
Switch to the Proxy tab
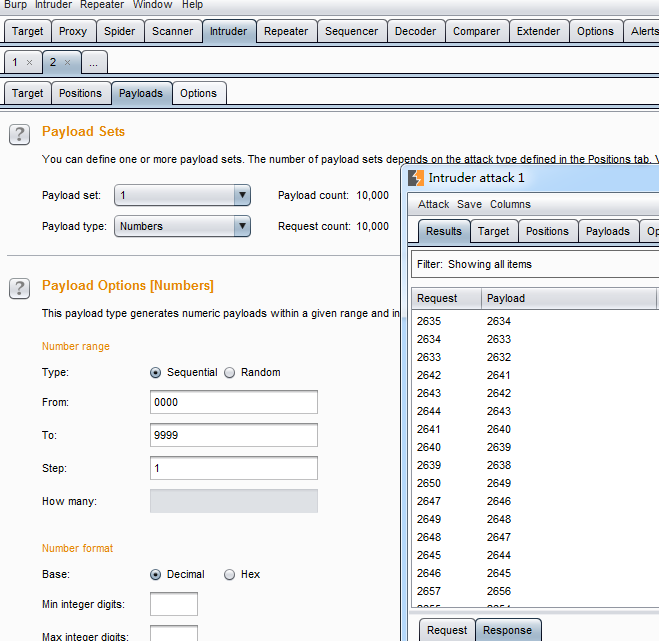pyautogui.click(x=73, y=32)
